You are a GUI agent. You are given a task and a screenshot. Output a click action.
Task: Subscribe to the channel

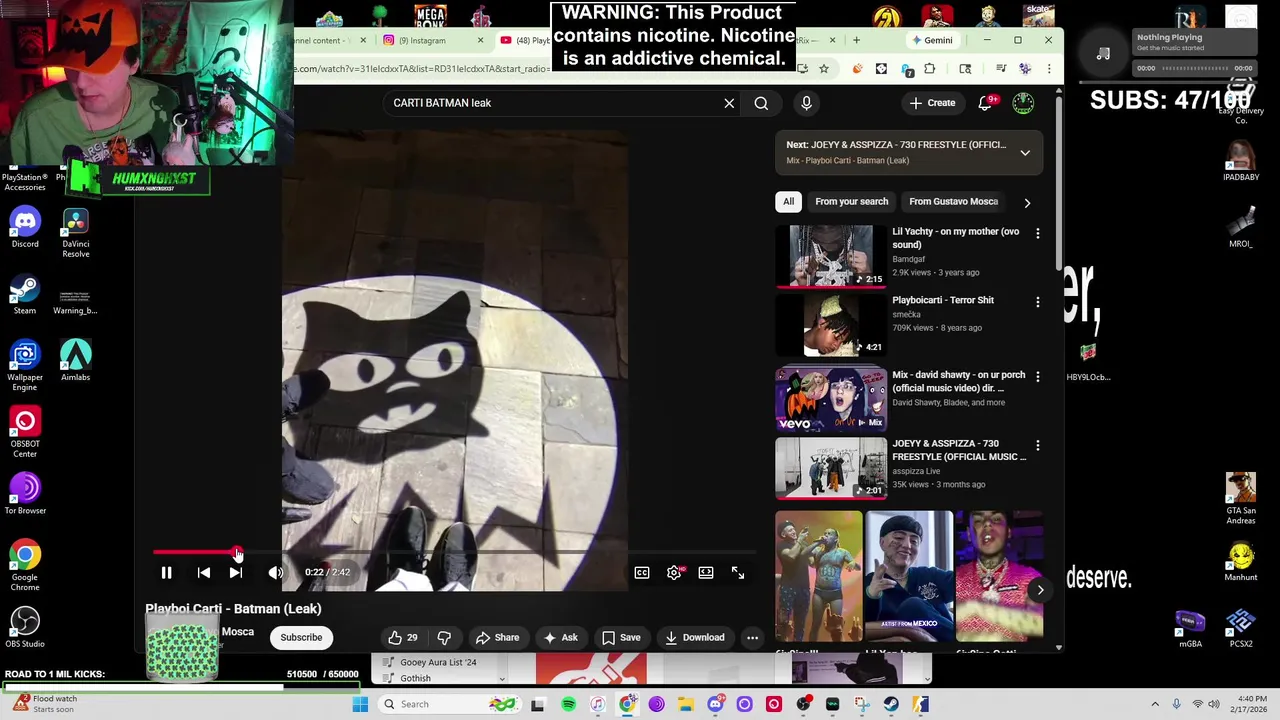click(301, 638)
